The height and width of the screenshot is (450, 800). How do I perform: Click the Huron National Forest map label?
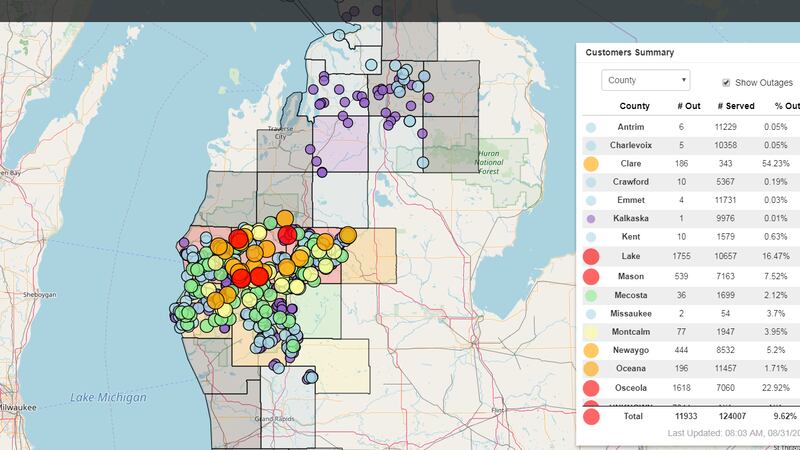pyautogui.click(x=489, y=162)
